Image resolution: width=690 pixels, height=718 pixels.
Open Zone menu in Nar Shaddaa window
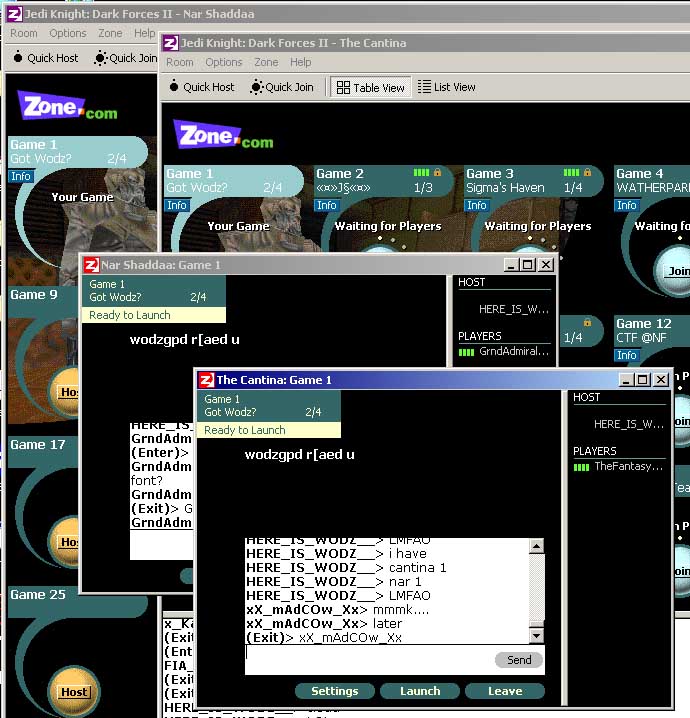pos(110,33)
